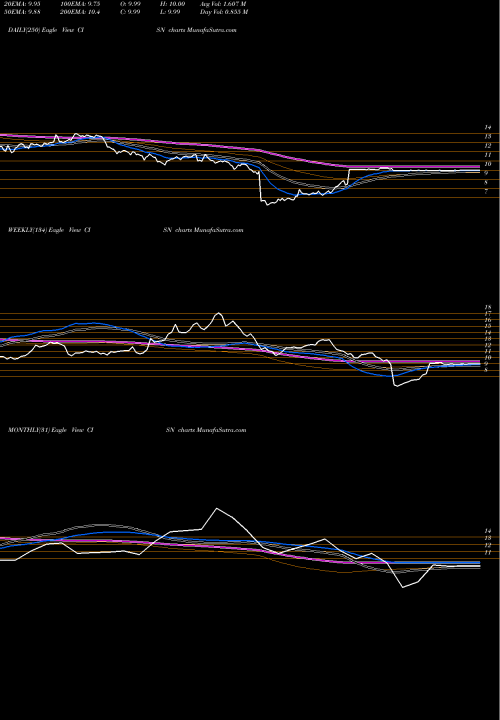Click the 7 axis label on daily chart
The height and width of the screenshot is (720, 500).
[486, 191]
